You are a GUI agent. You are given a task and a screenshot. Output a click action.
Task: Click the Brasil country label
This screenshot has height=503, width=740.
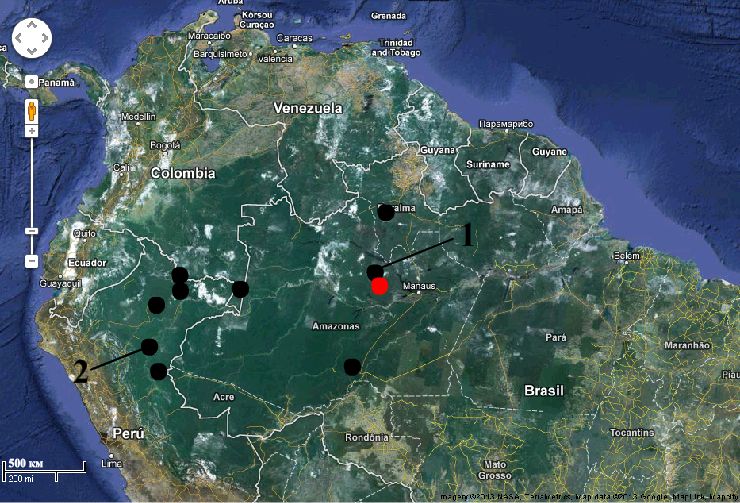point(544,391)
